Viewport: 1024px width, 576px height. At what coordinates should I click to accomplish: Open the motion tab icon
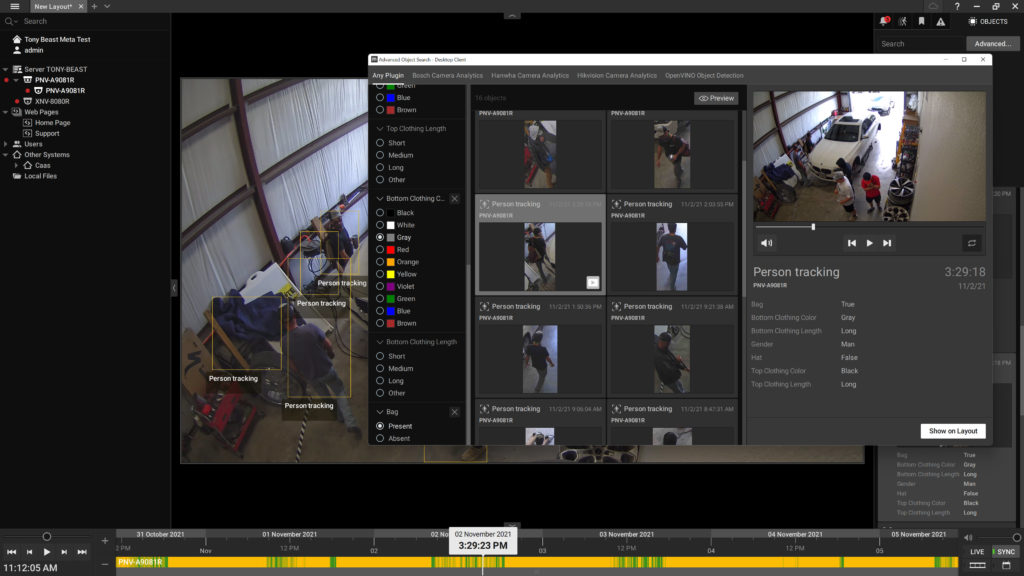click(903, 22)
